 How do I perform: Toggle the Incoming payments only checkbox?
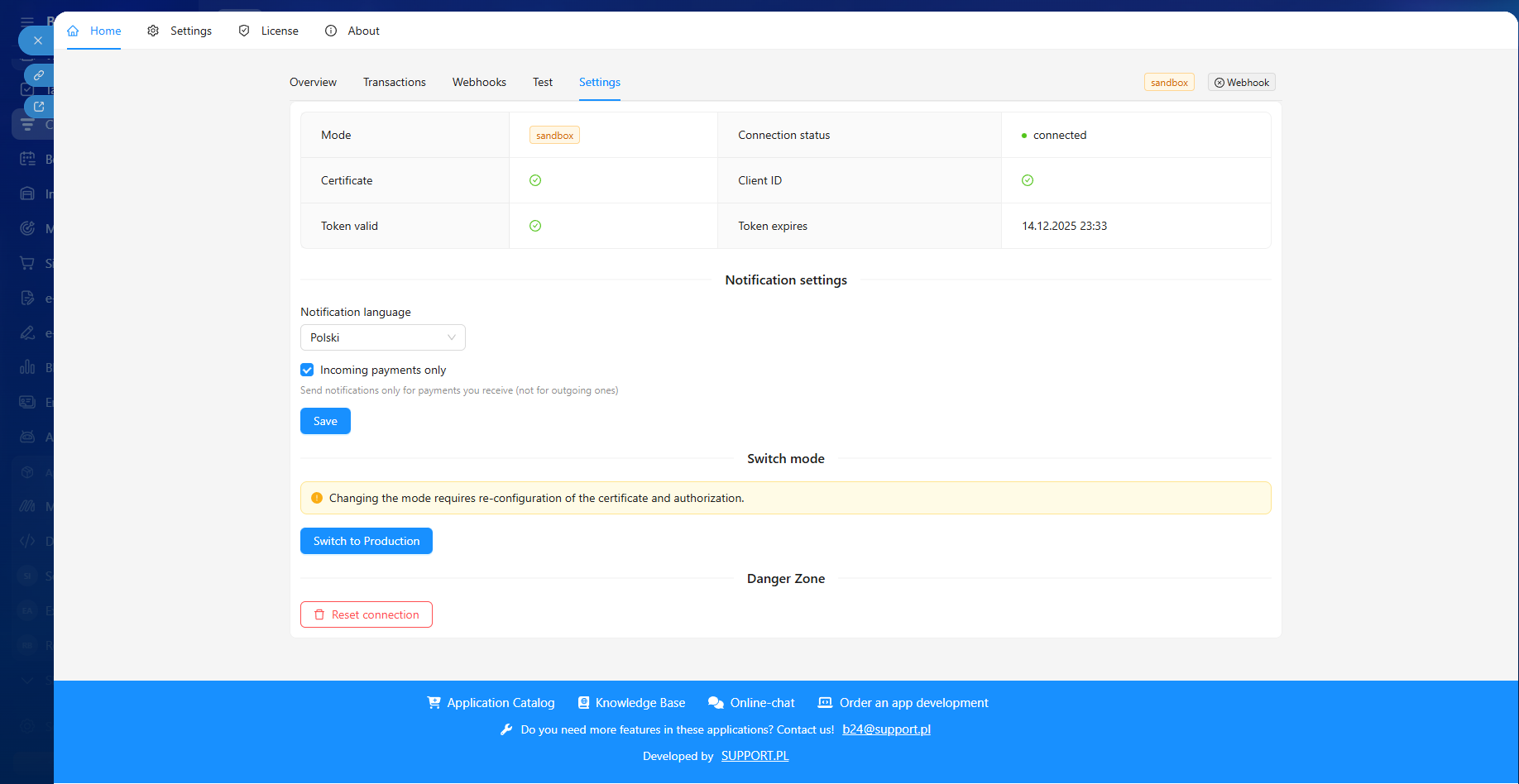tap(307, 370)
